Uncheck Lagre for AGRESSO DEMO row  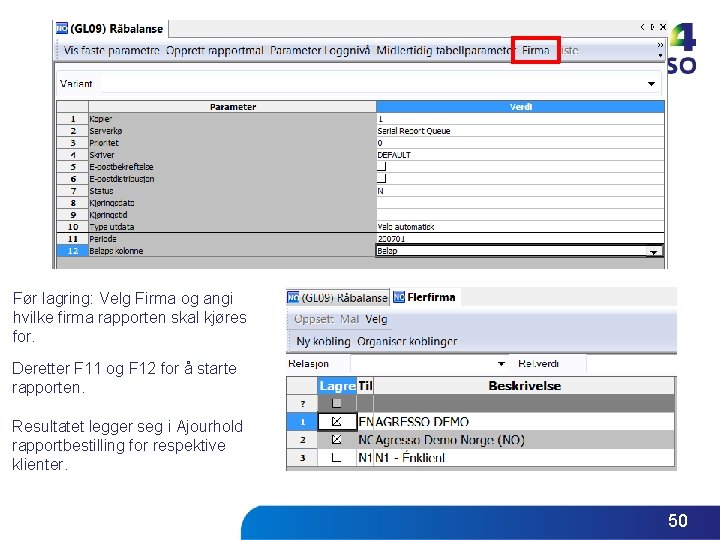337,421
